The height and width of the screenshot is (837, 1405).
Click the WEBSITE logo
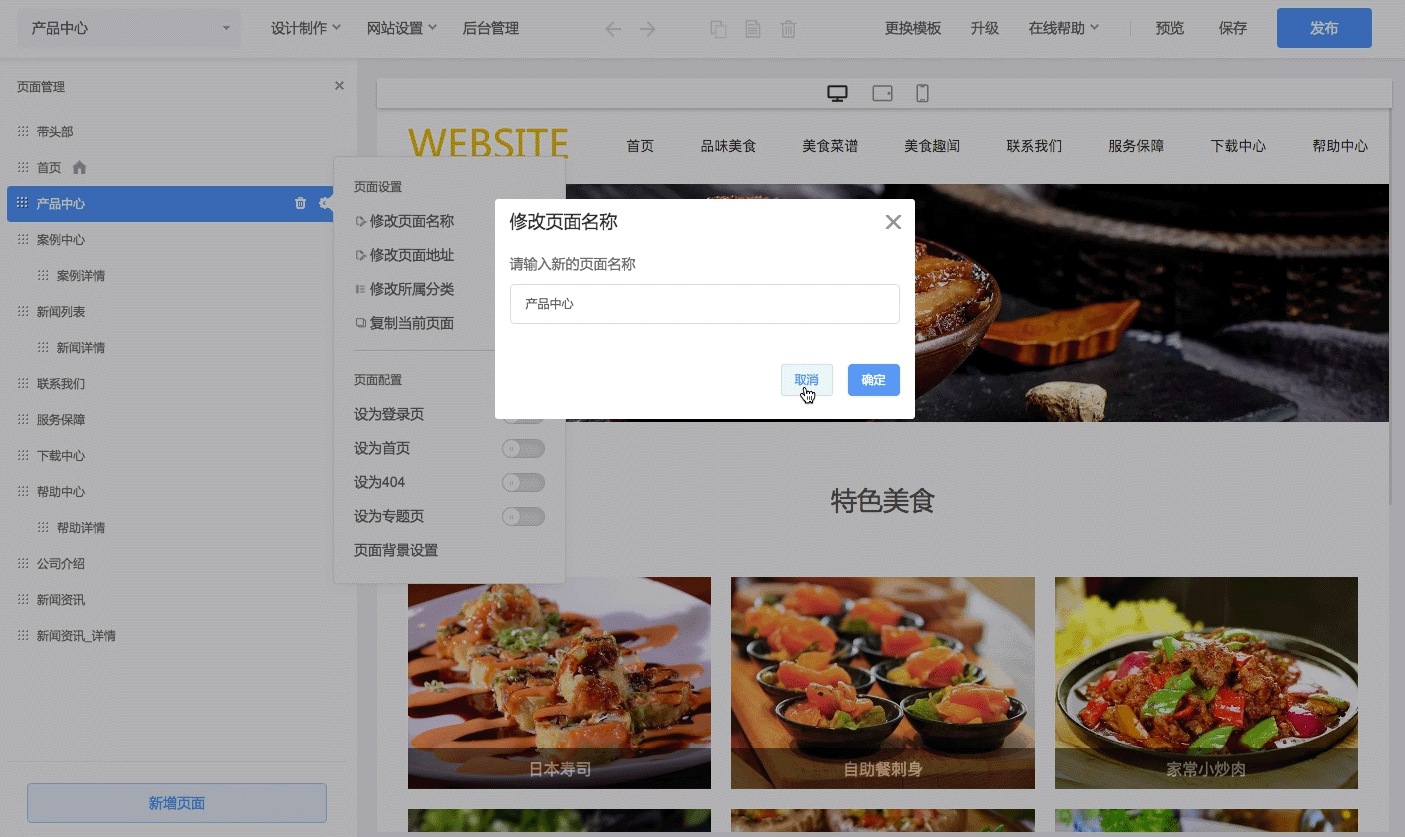488,143
